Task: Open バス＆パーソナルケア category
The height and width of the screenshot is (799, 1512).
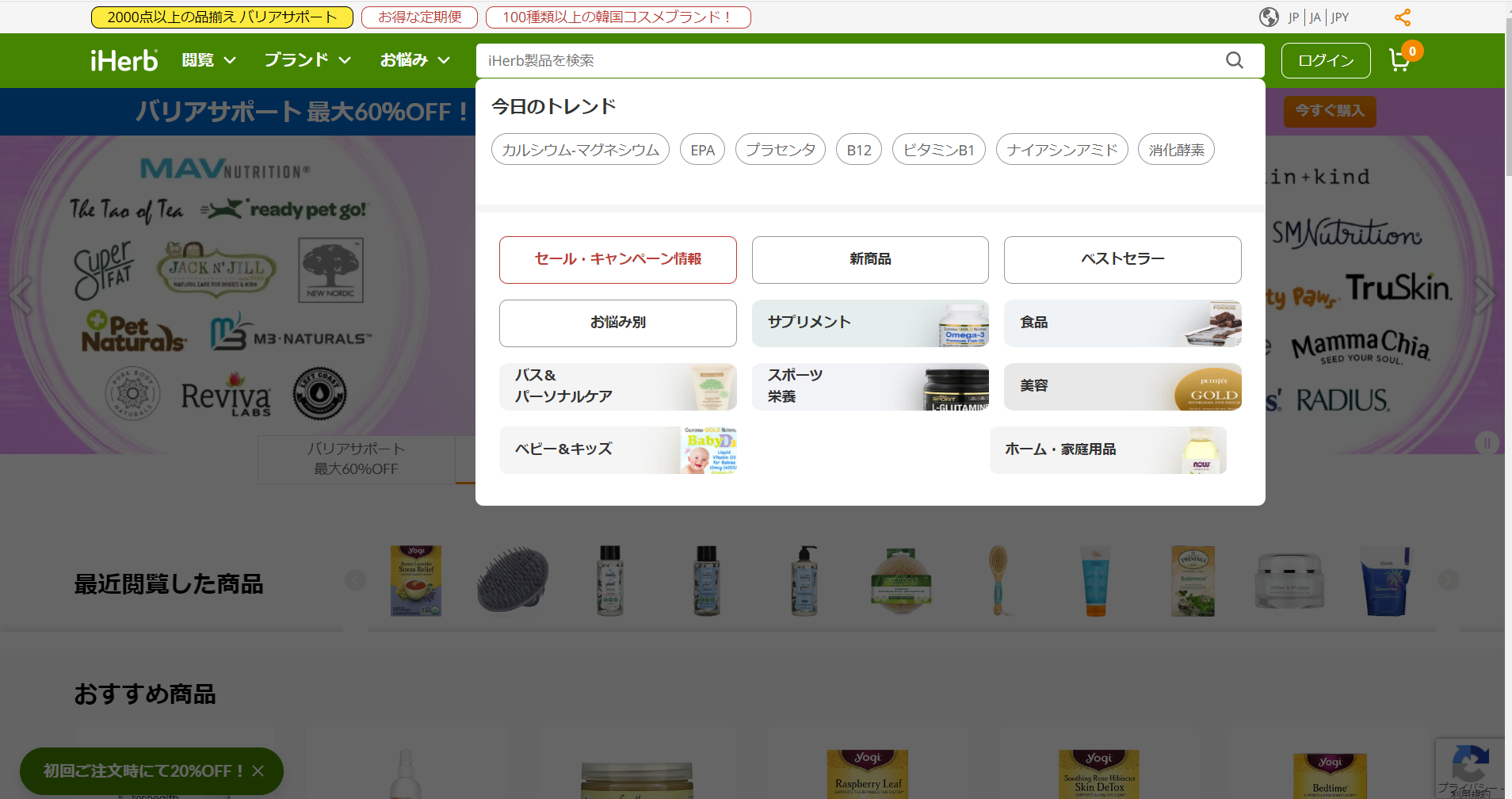Action: pyautogui.click(x=618, y=386)
